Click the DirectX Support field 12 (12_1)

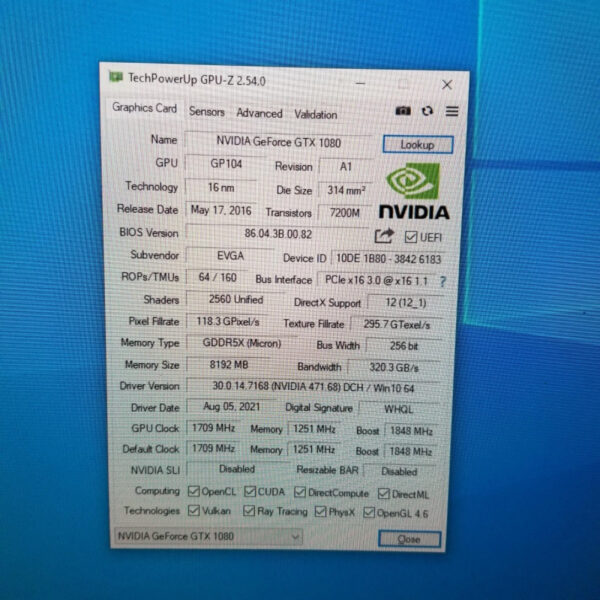pyautogui.click(x=406, y=303)
